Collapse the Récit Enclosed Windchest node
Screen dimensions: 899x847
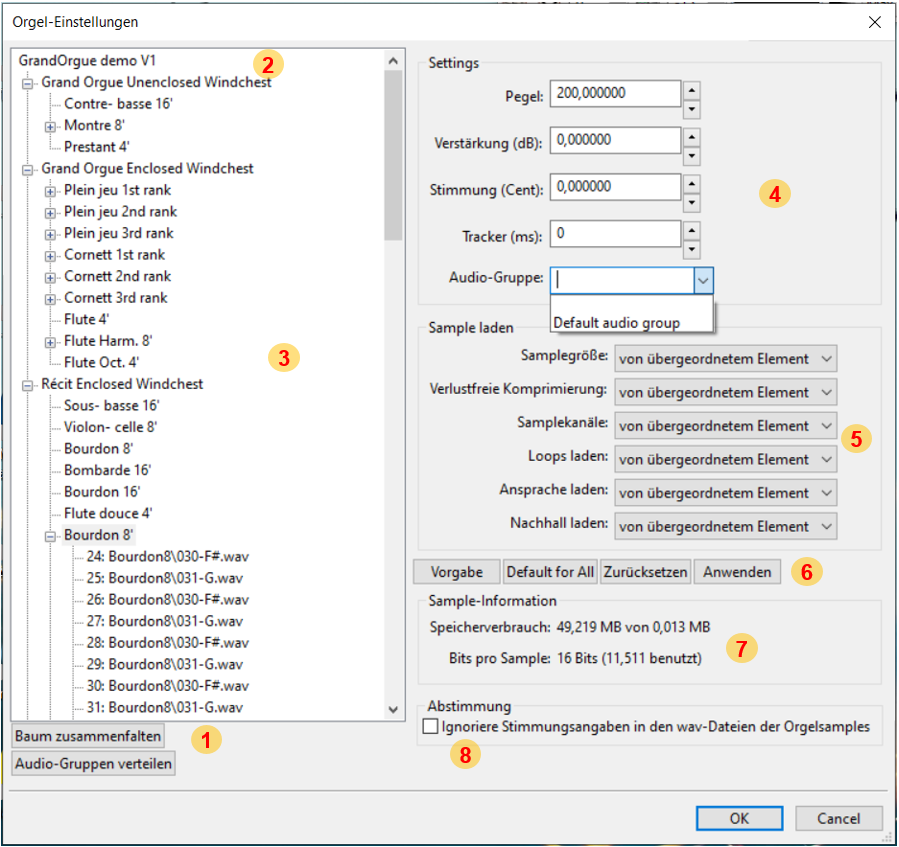pos(28,385)
